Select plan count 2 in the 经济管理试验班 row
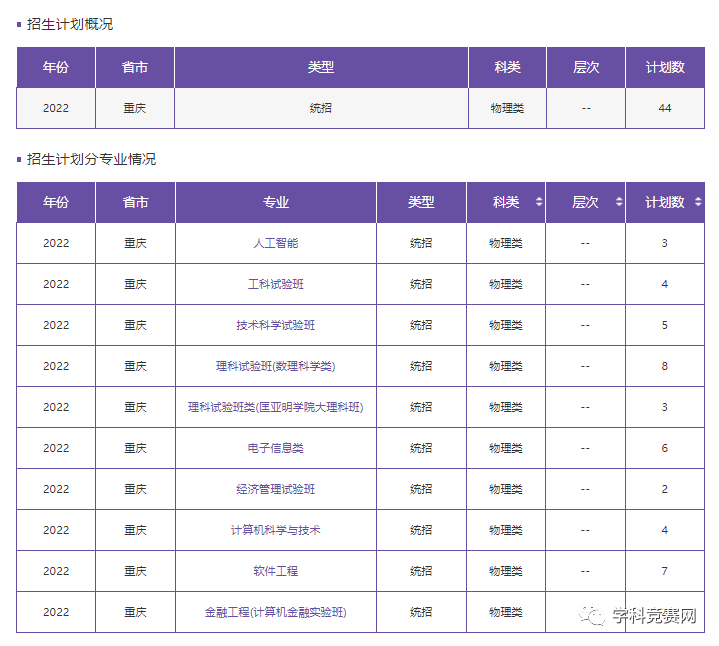The image size is (719, 646). 664,489
